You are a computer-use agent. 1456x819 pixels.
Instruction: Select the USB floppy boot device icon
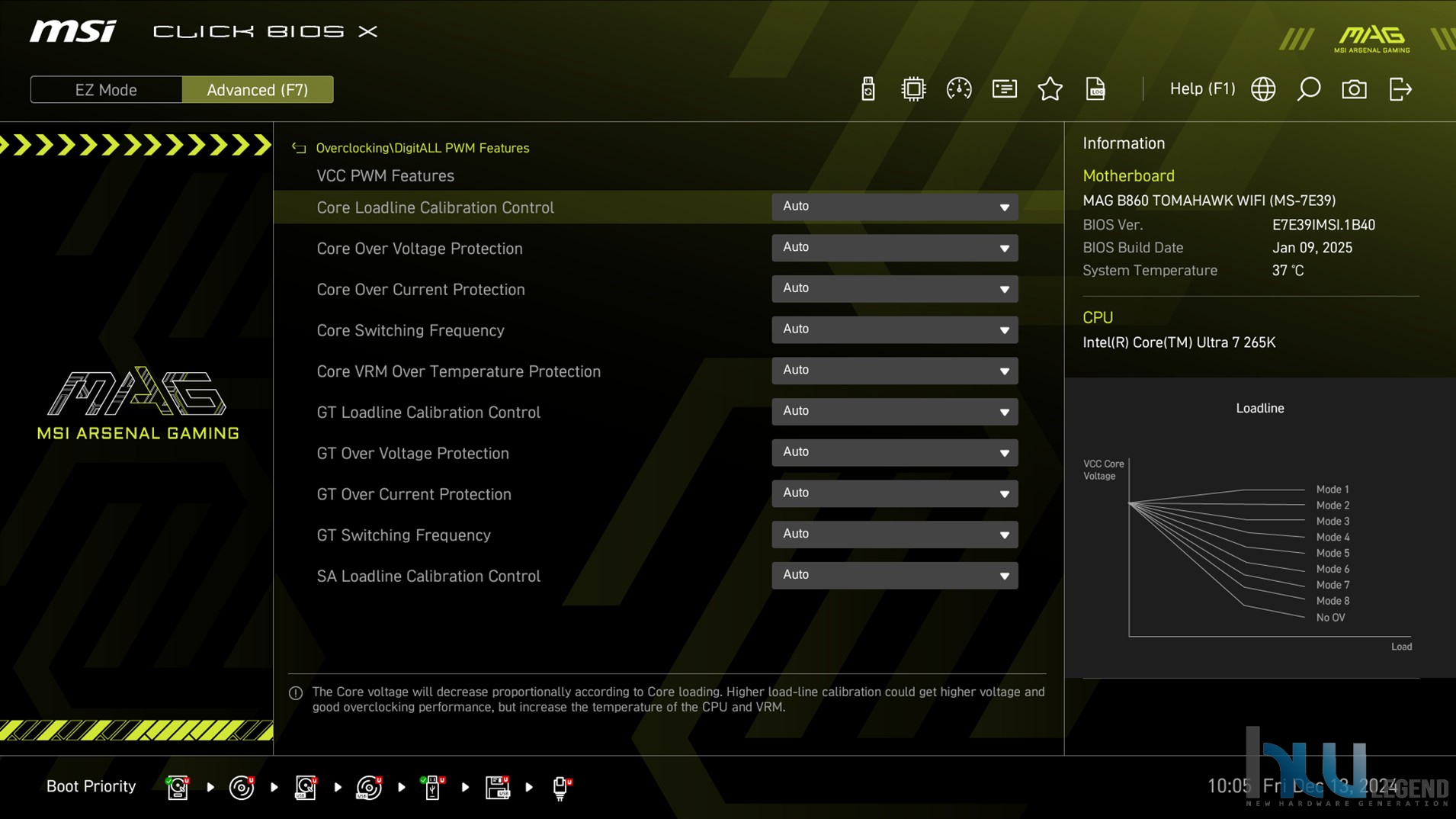[497, 787]
